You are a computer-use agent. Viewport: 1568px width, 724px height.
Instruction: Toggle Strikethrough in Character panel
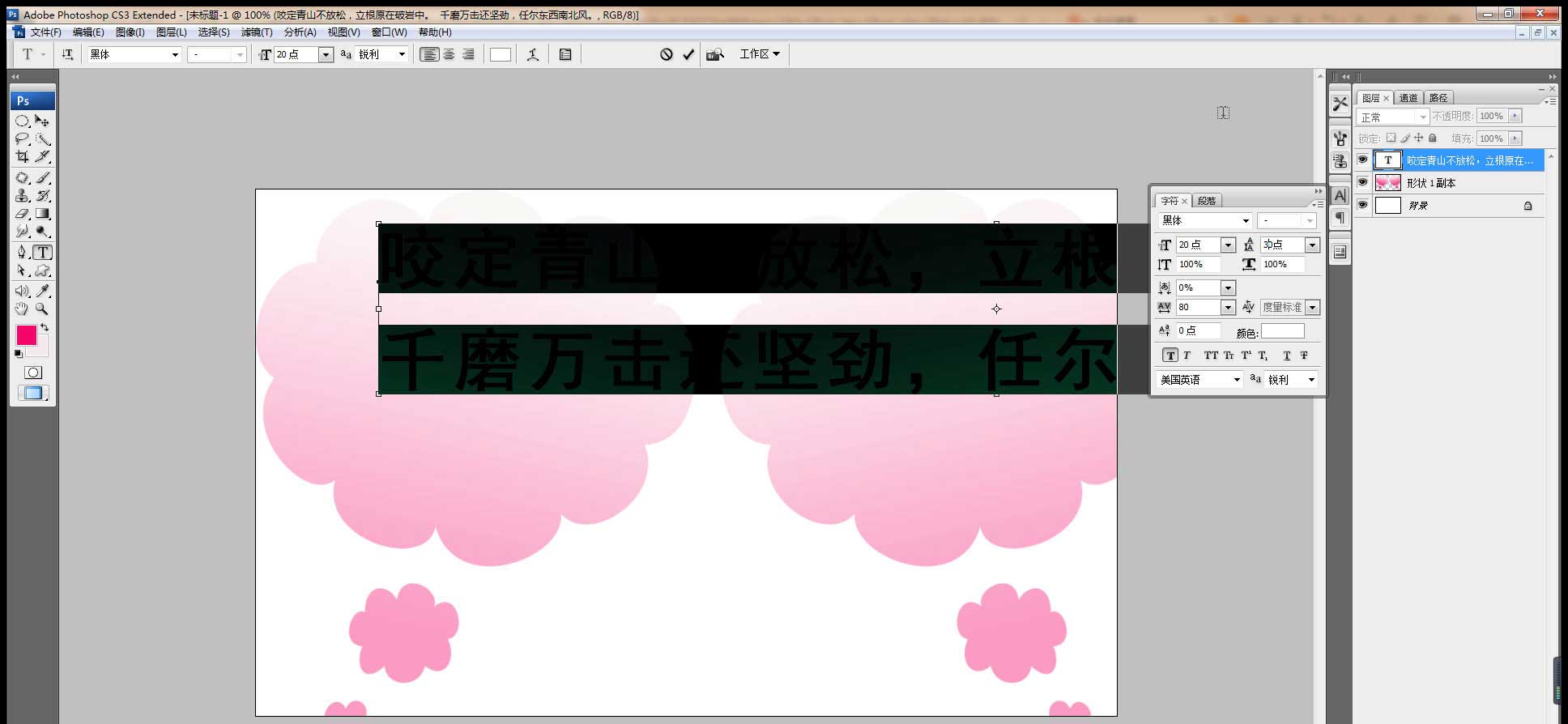point(1304,356)
